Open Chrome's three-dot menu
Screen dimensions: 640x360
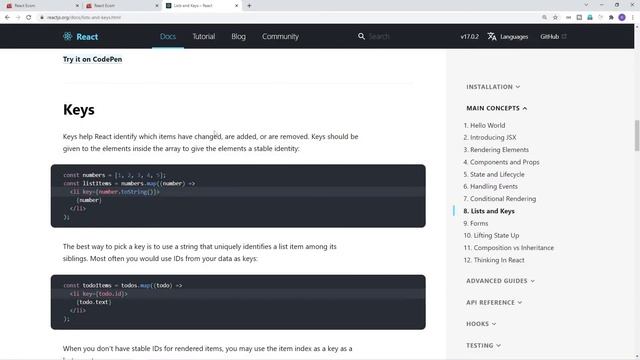633,18
